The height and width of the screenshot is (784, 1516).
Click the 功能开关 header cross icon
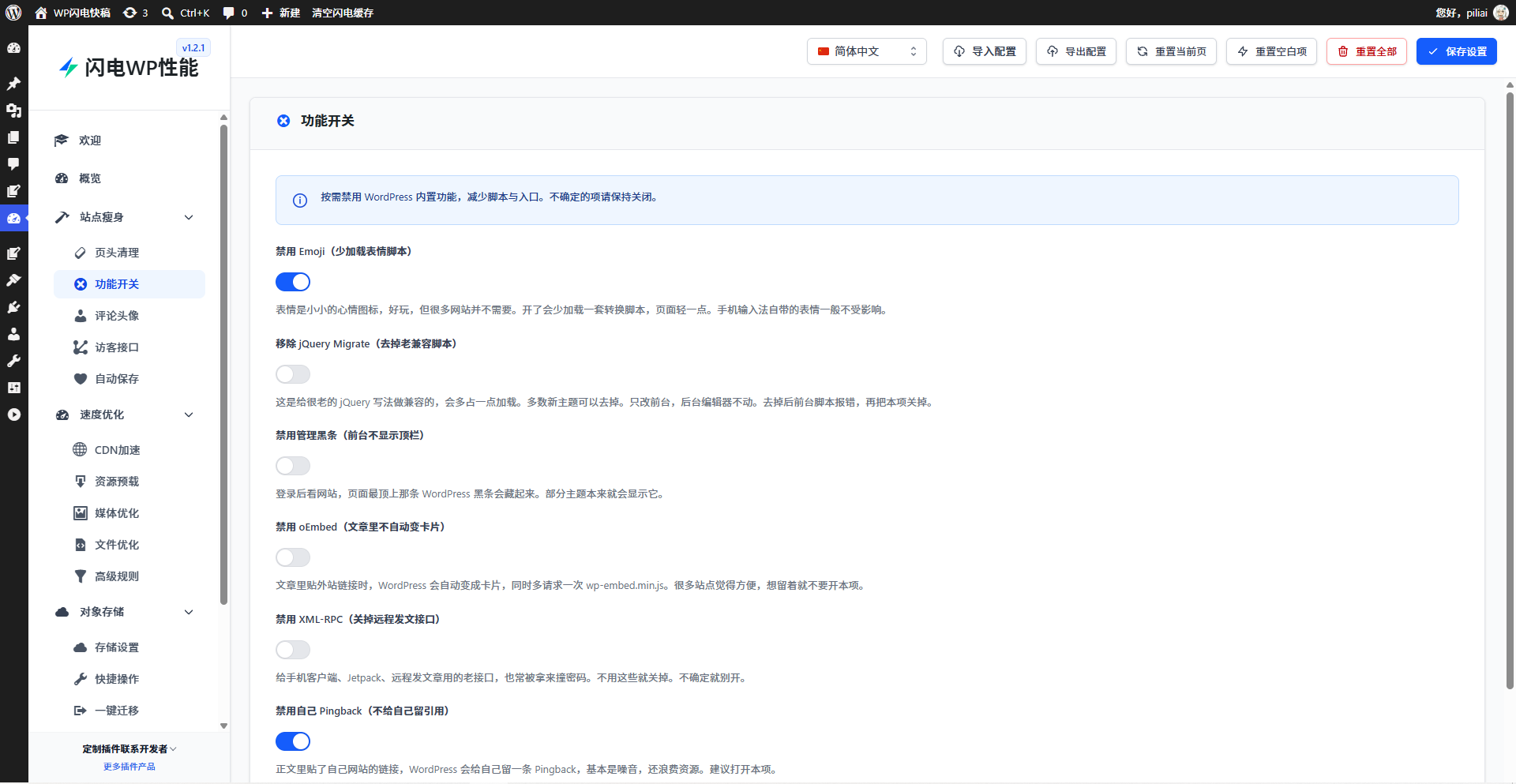point(283,121)
